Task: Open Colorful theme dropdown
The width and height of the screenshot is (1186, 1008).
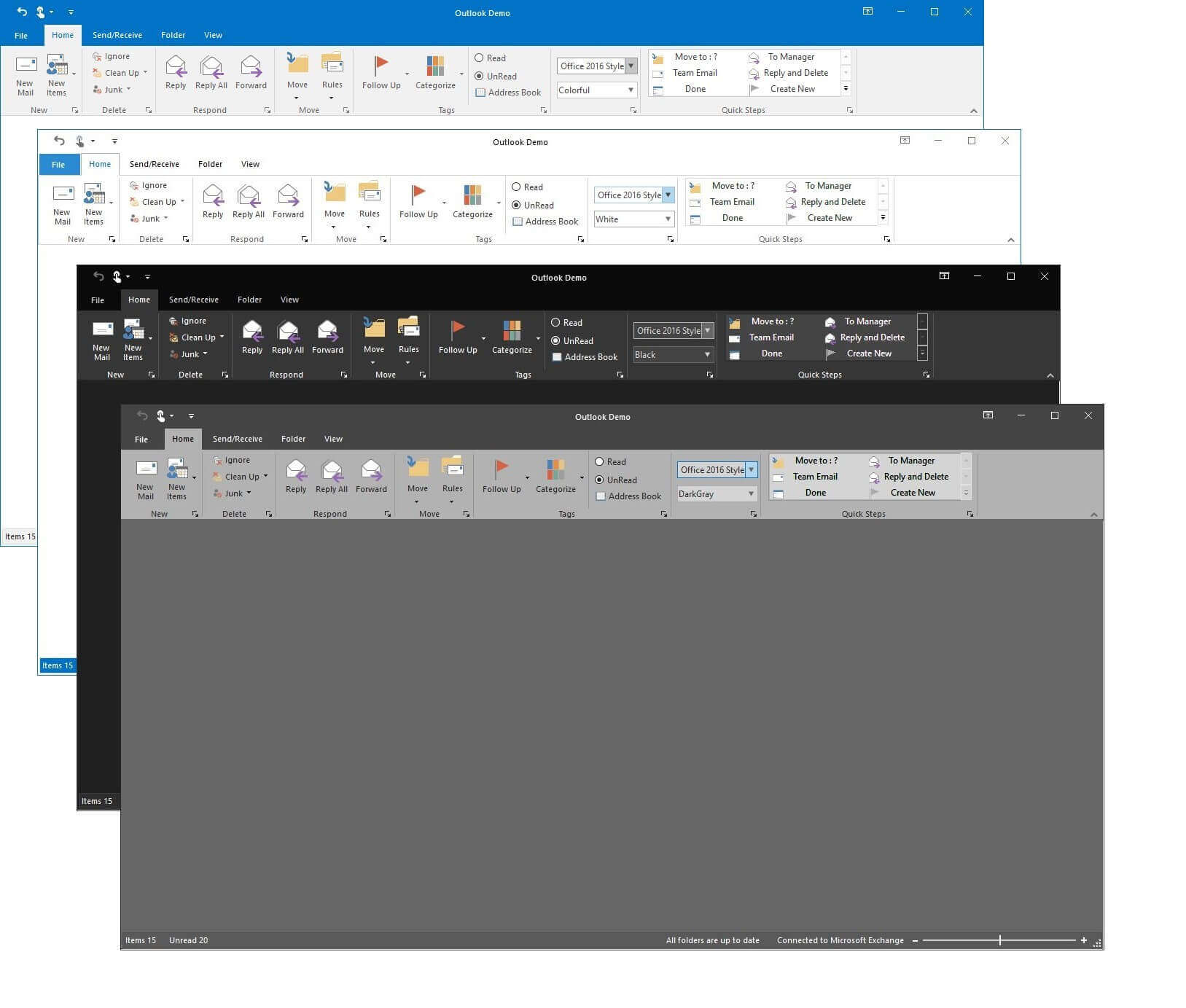Action: click(631, 90)
